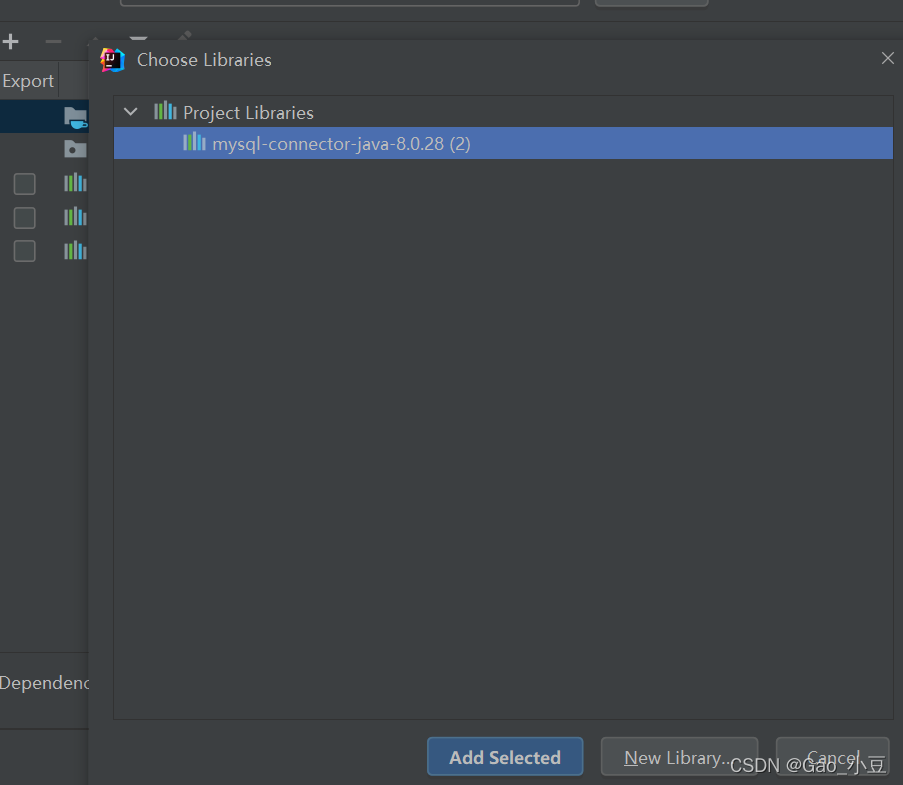The image size is (903, 785).
Task: Tick the first export checkbox in dependencies list
Action: click(x=24, y=184)
